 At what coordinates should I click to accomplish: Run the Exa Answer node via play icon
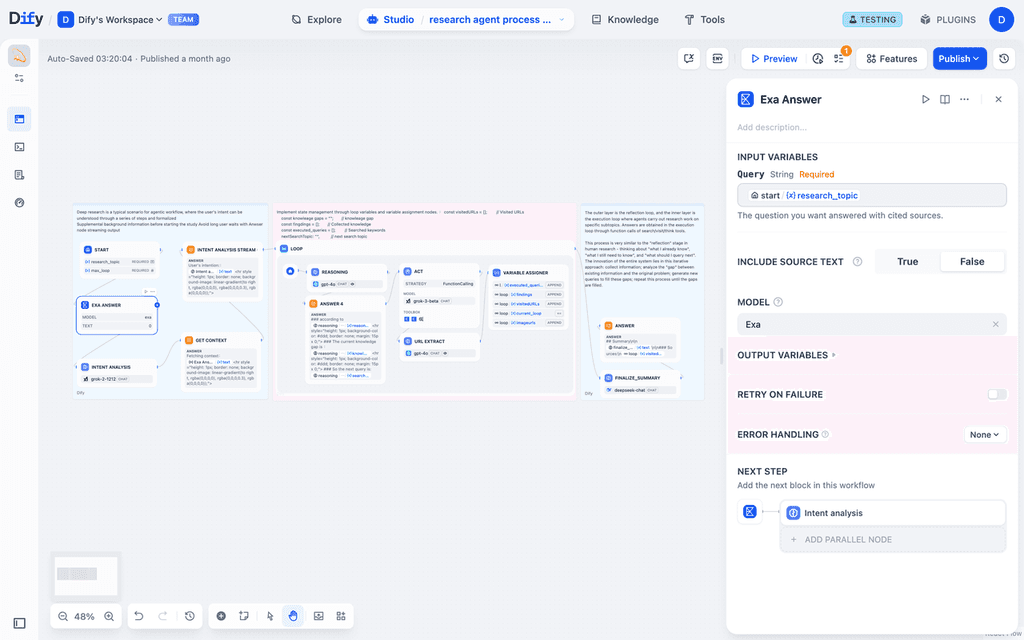pos(925,99)
